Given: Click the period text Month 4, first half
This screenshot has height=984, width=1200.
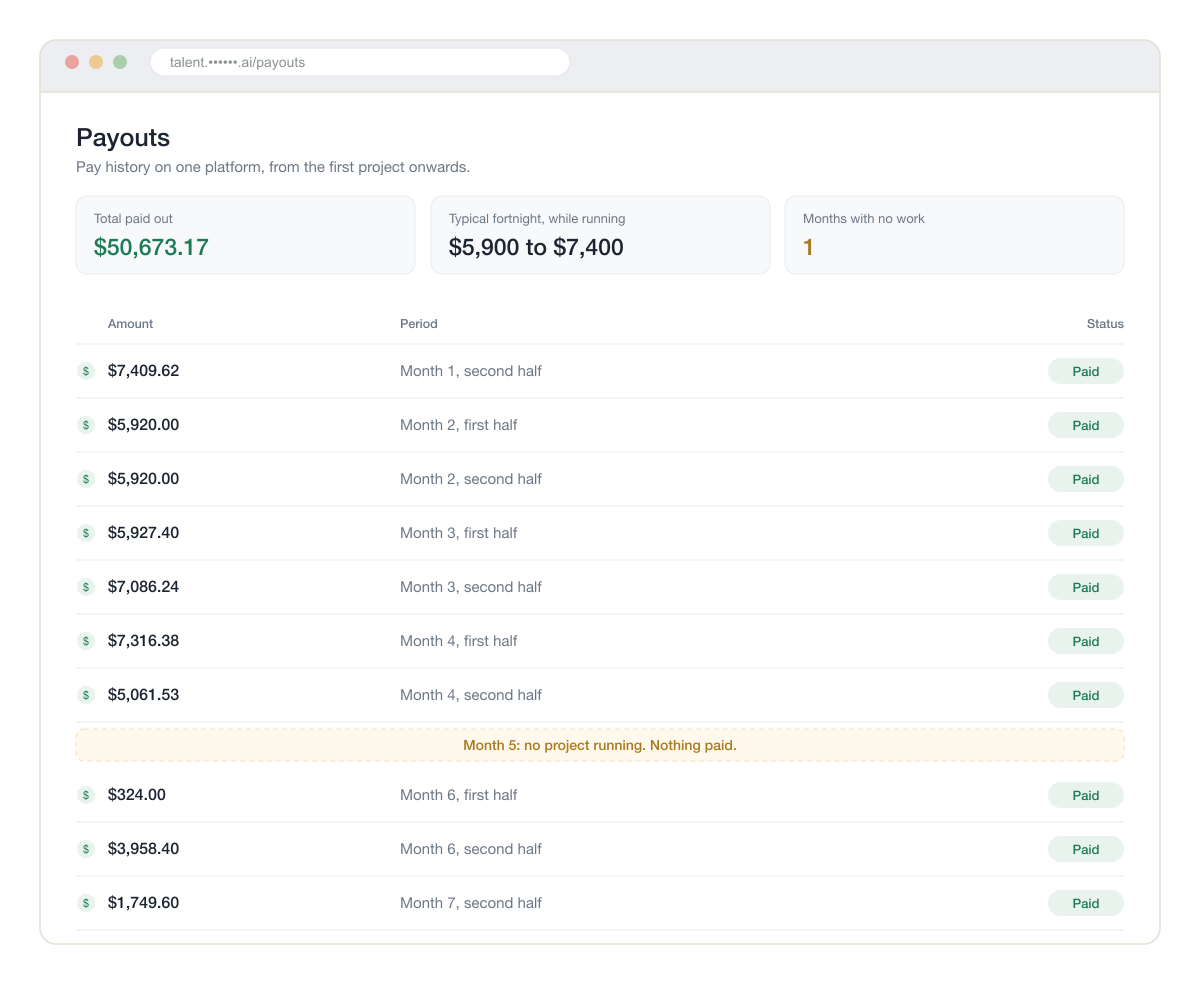Looking at the screenshot, I should pyautogui.click(x=459, y=641).
